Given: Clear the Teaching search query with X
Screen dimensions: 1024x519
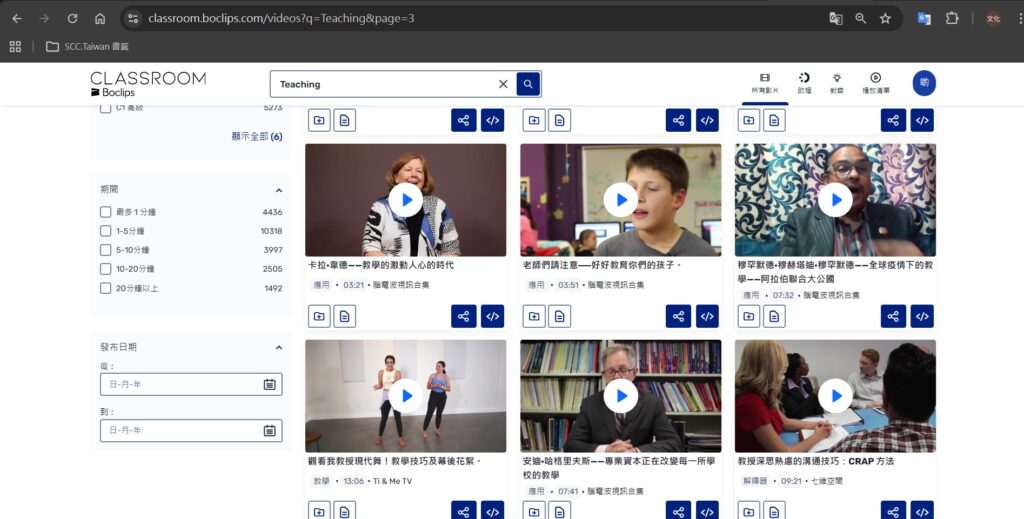Looking at the screenshot, I should click(503, 84).
